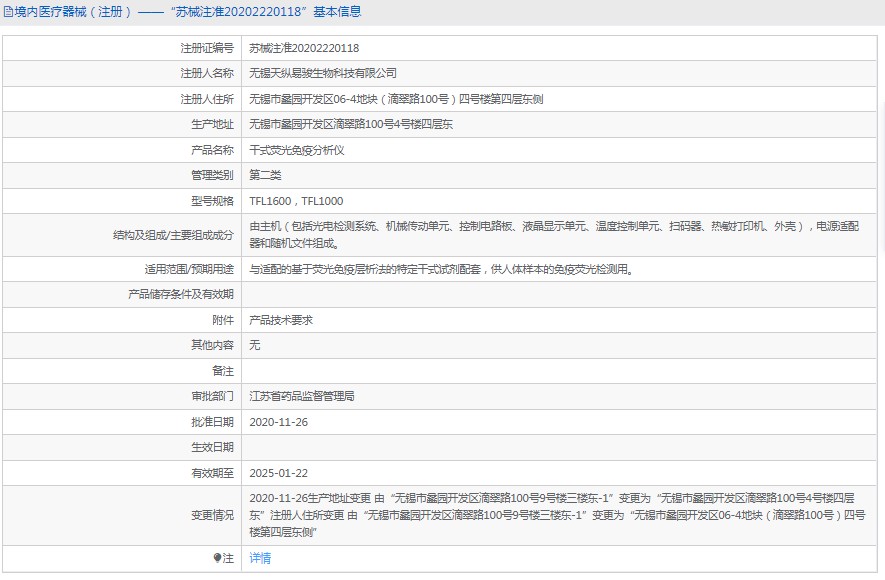Select the structure composition text 由主机
The width and height of the screenshot is (885, 580).
pos(554,235)
